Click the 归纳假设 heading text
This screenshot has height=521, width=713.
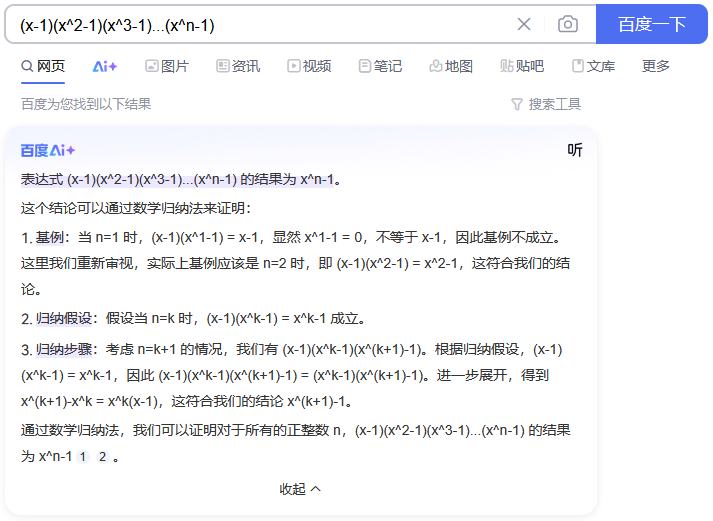point(64,318)
